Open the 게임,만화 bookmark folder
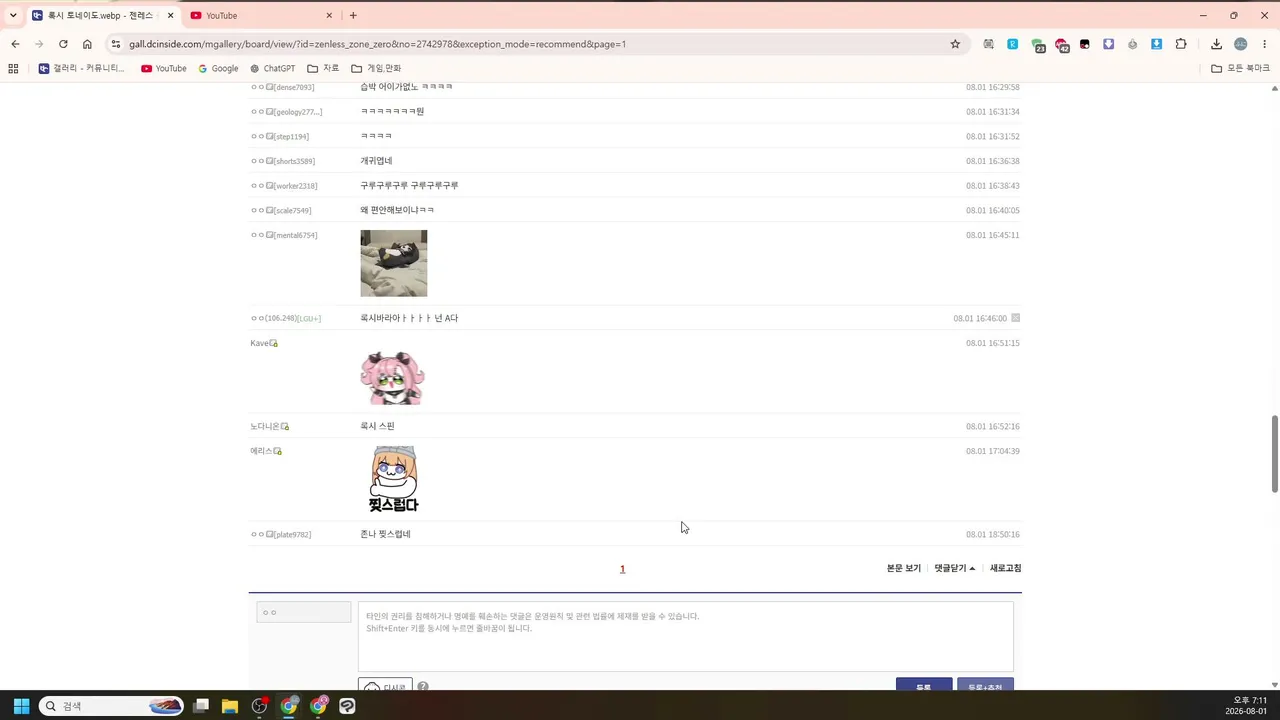The height and width of the screenshot is (720, 1280). tap(376, 68)
